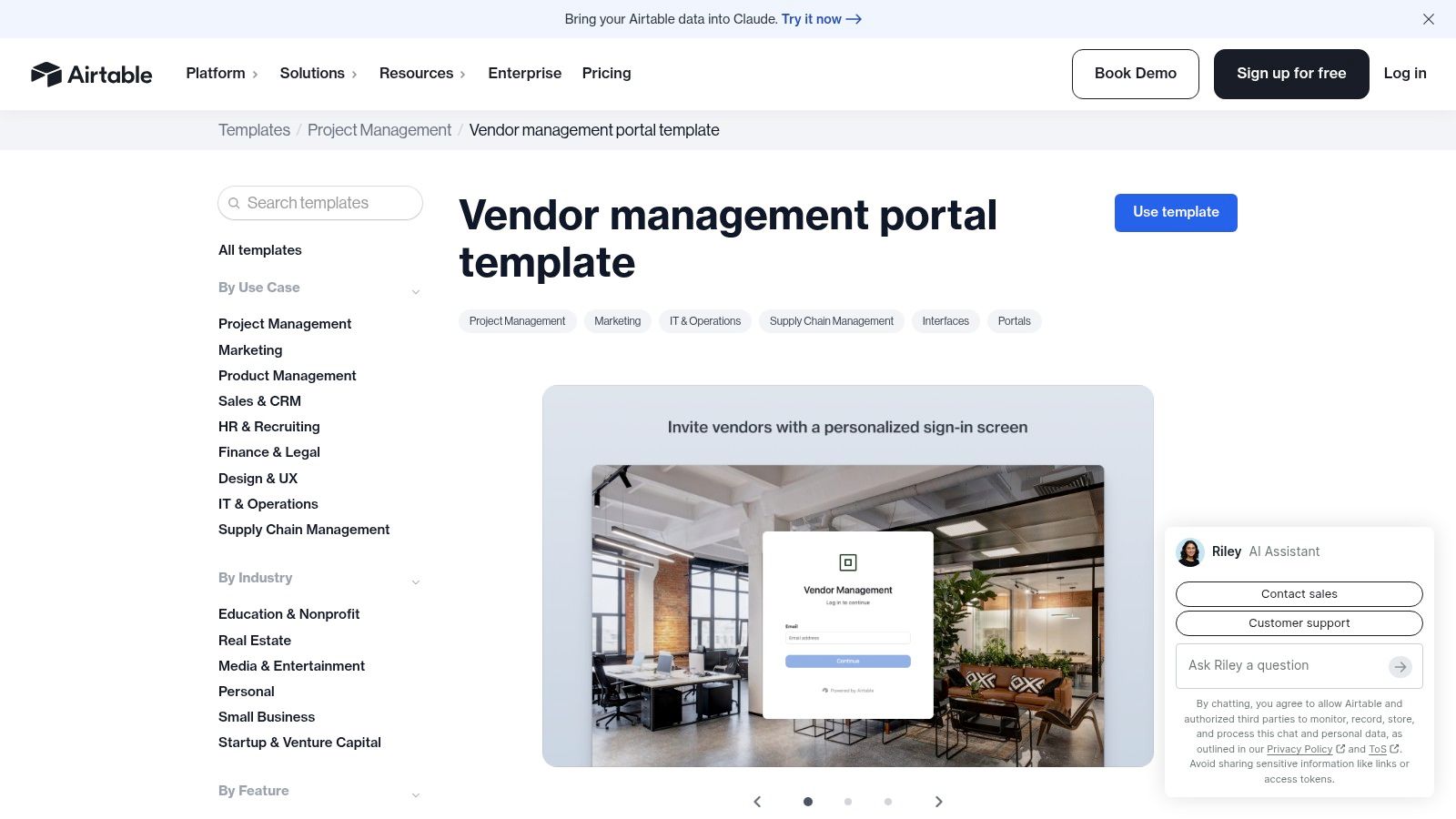Click the IT & Operations tag chip

(x=705, y=321)
